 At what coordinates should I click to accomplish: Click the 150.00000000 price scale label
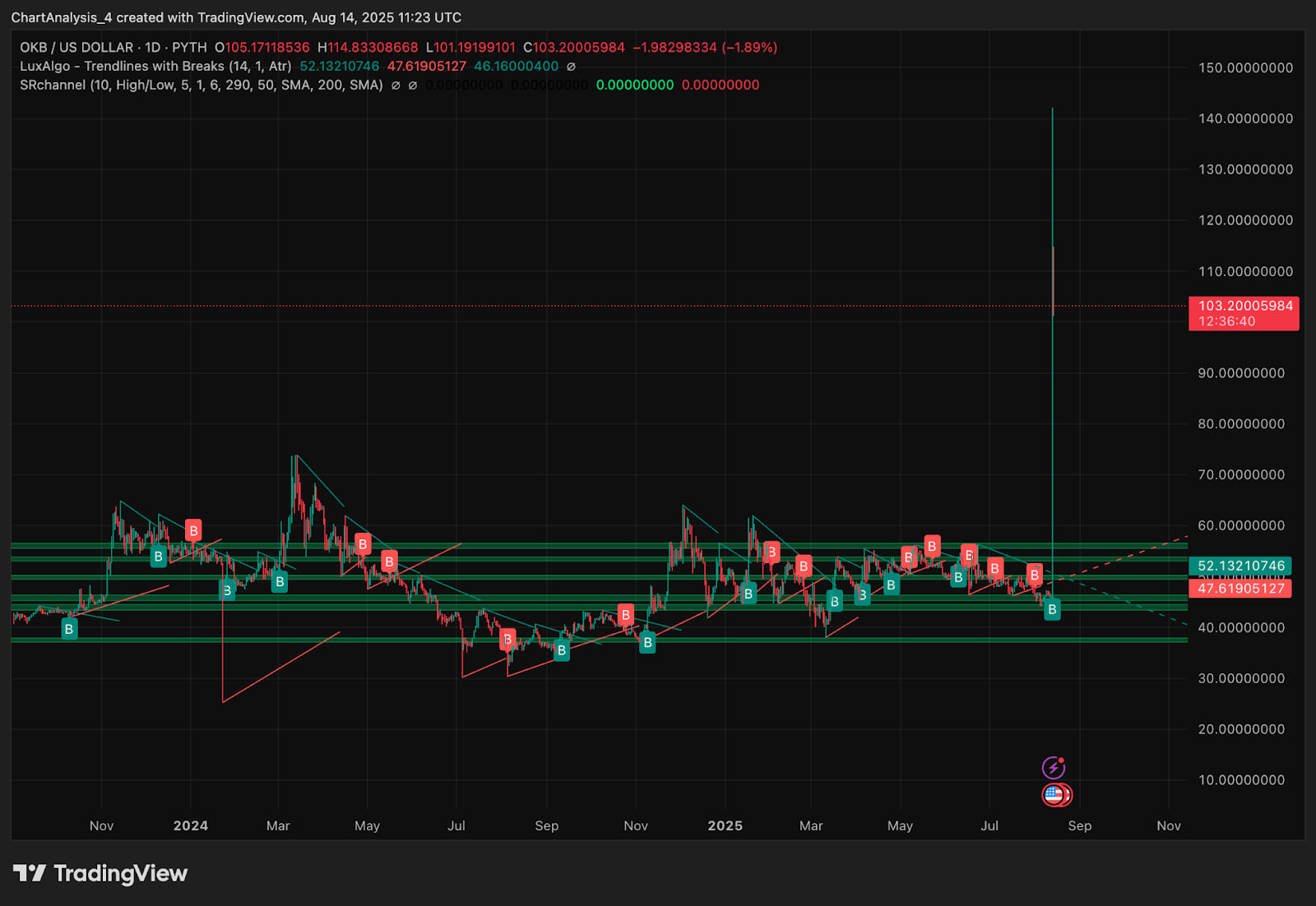[x=1245, y=68]
